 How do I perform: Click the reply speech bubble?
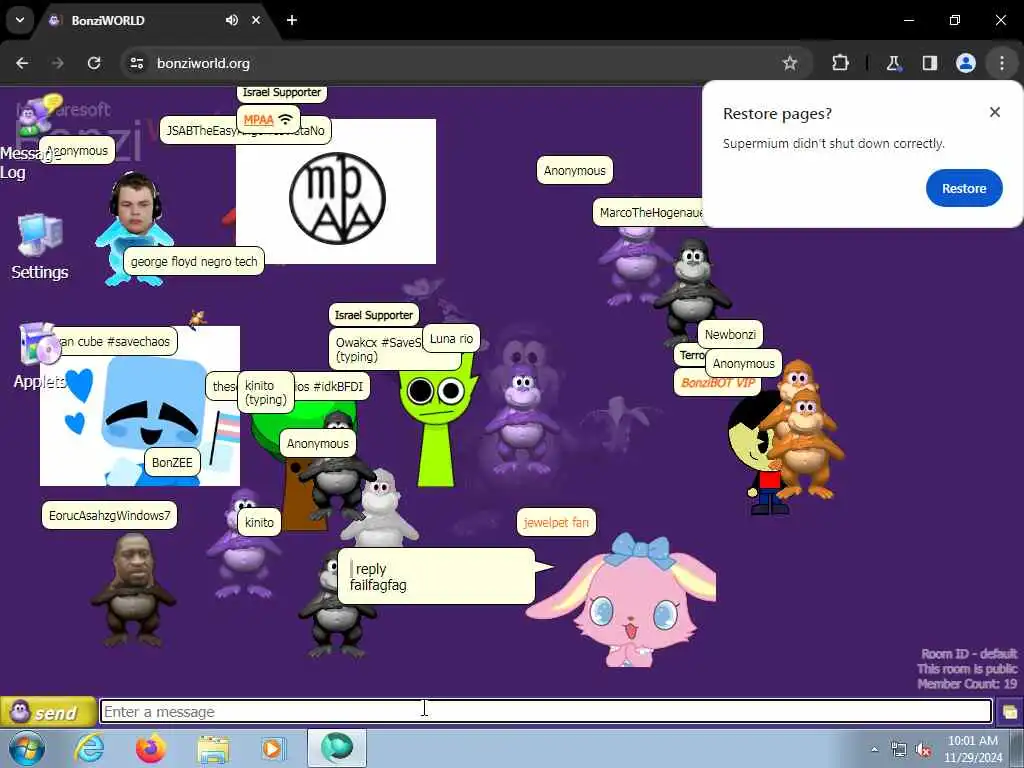pyautogui.click(x=436, y=576)
